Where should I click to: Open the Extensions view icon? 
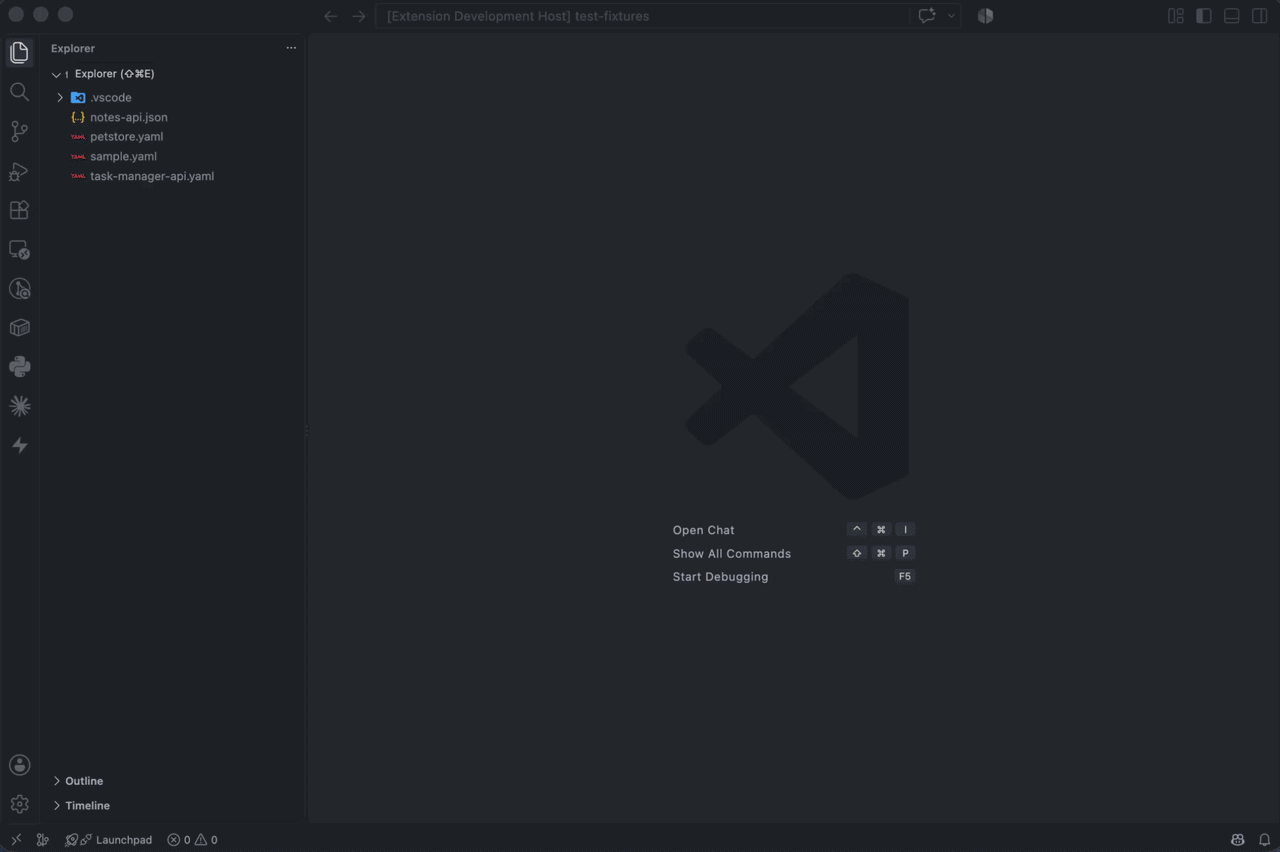click(19, 210)
